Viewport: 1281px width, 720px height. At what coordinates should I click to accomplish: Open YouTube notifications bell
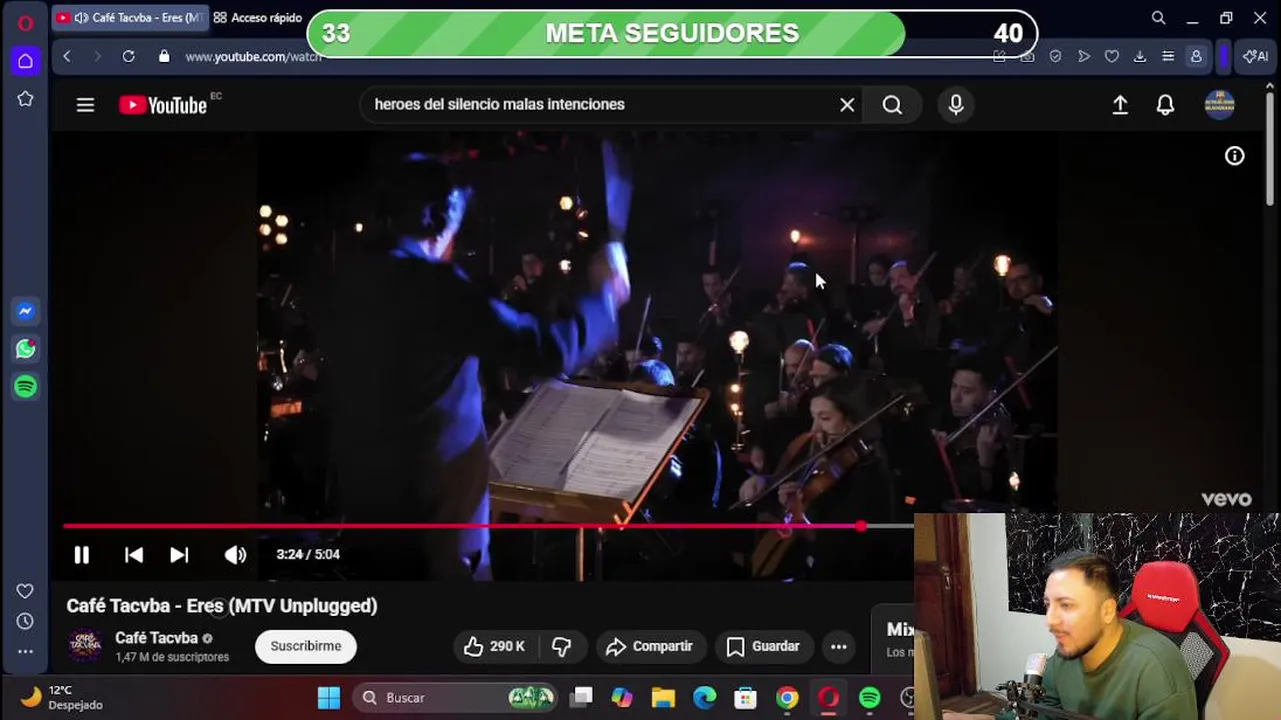click(1165, 104)
